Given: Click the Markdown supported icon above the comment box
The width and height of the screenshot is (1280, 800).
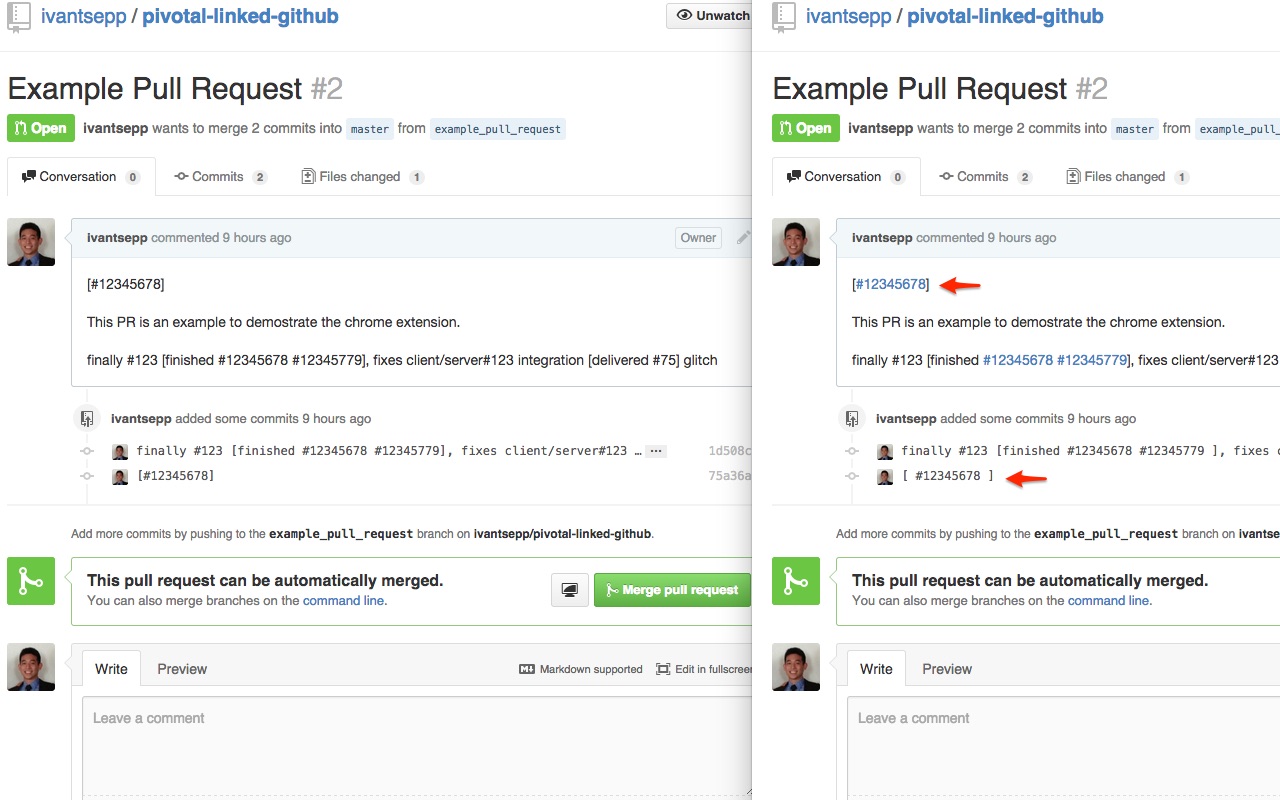Looking at the screenshot, I should pyautogui.click(x=527, y=668).
